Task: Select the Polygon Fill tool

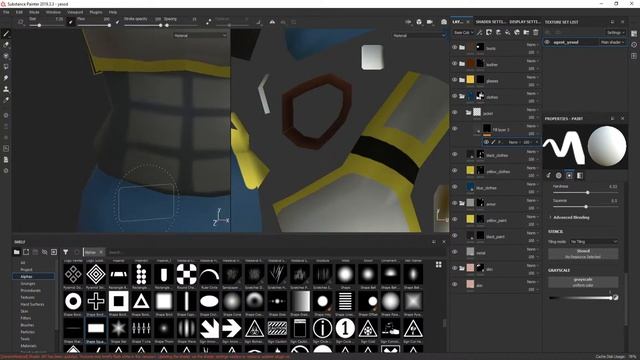Action: [6, 67]
